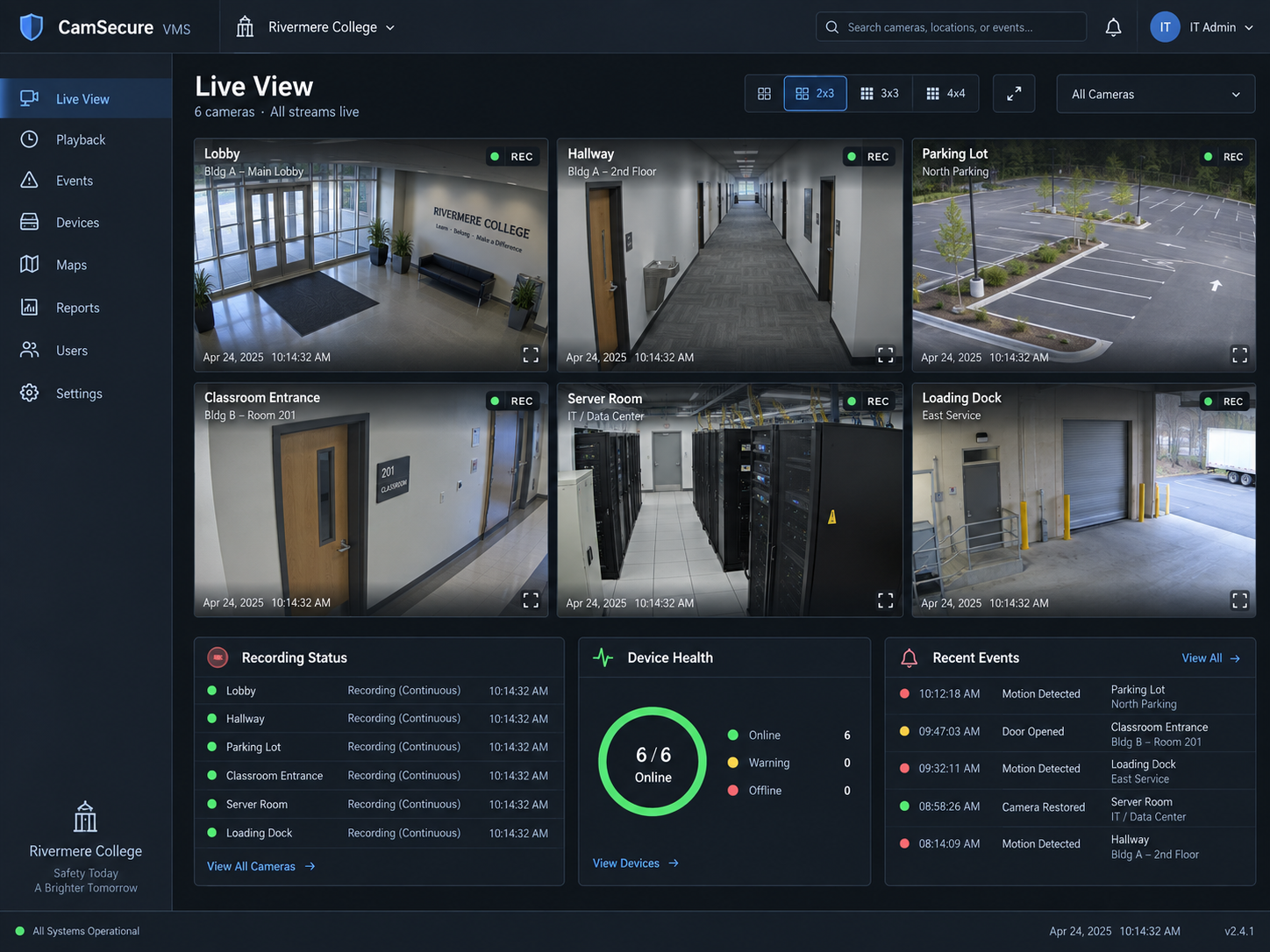Open the All Cameras filter dropdown

click(x=1156, y=94)
